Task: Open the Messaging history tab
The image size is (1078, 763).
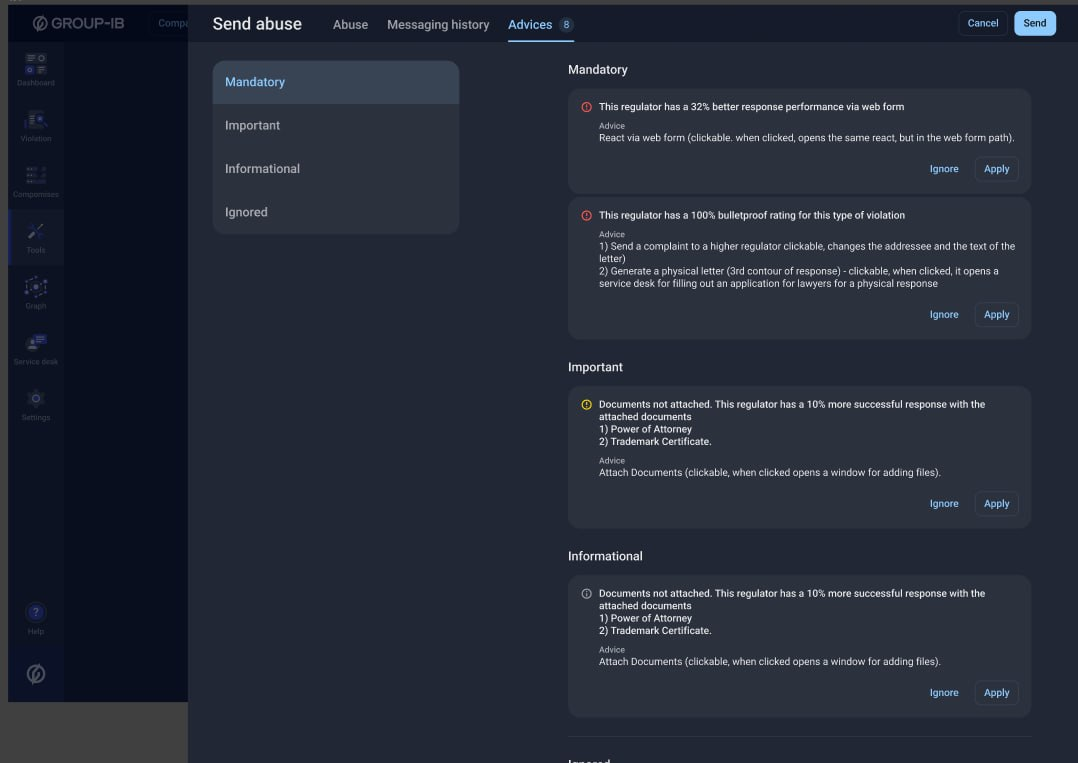Action: (437, 23)
